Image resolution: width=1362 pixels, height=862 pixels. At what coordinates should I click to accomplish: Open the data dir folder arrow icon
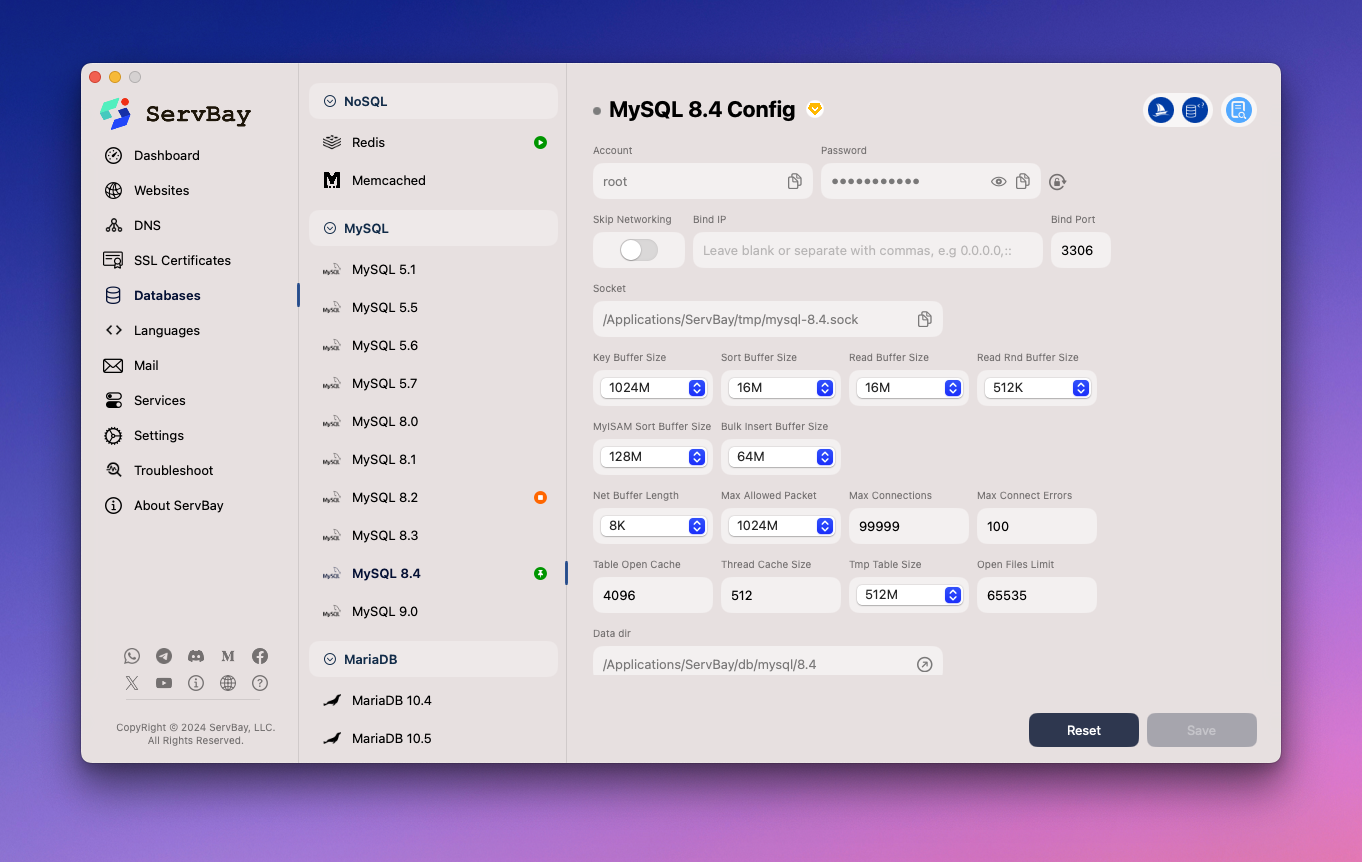point(925,664)
